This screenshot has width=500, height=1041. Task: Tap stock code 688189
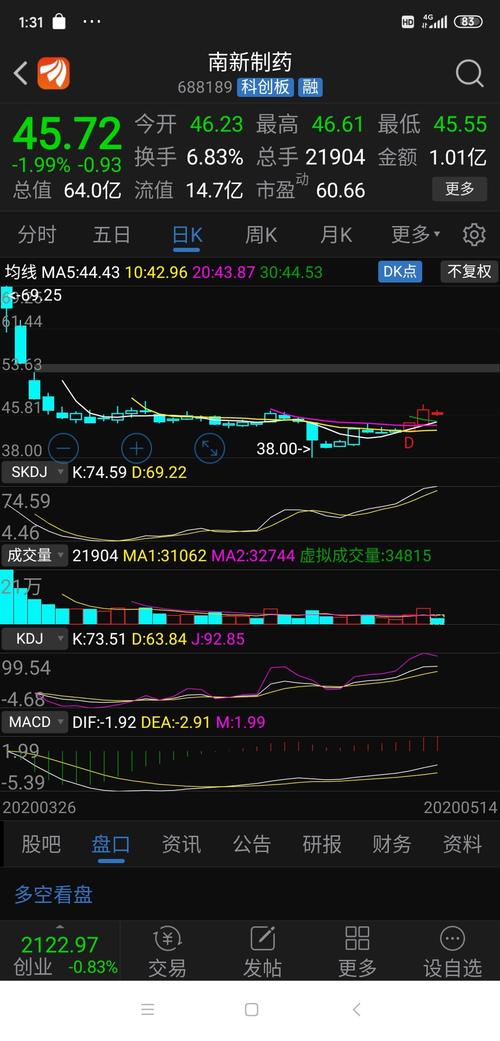pos(205,88)
